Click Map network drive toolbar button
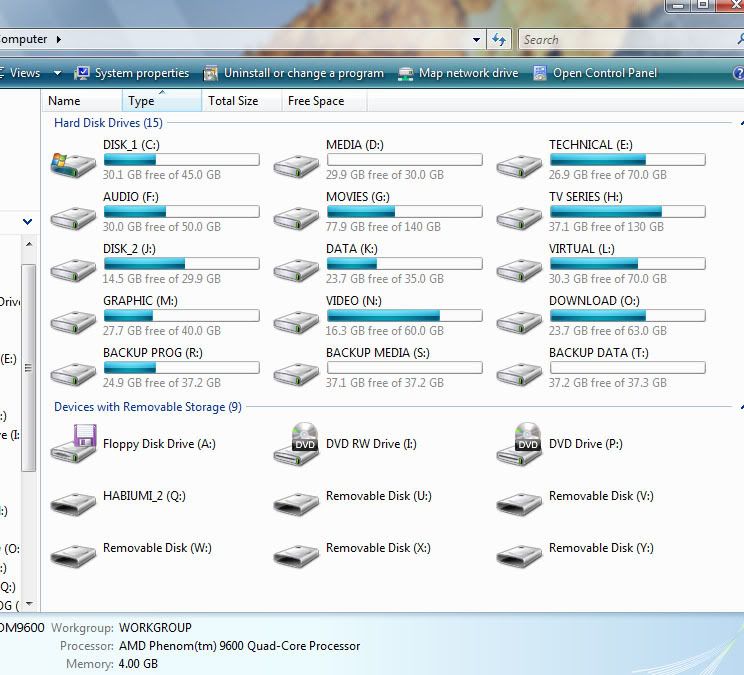 coord(458,73)
